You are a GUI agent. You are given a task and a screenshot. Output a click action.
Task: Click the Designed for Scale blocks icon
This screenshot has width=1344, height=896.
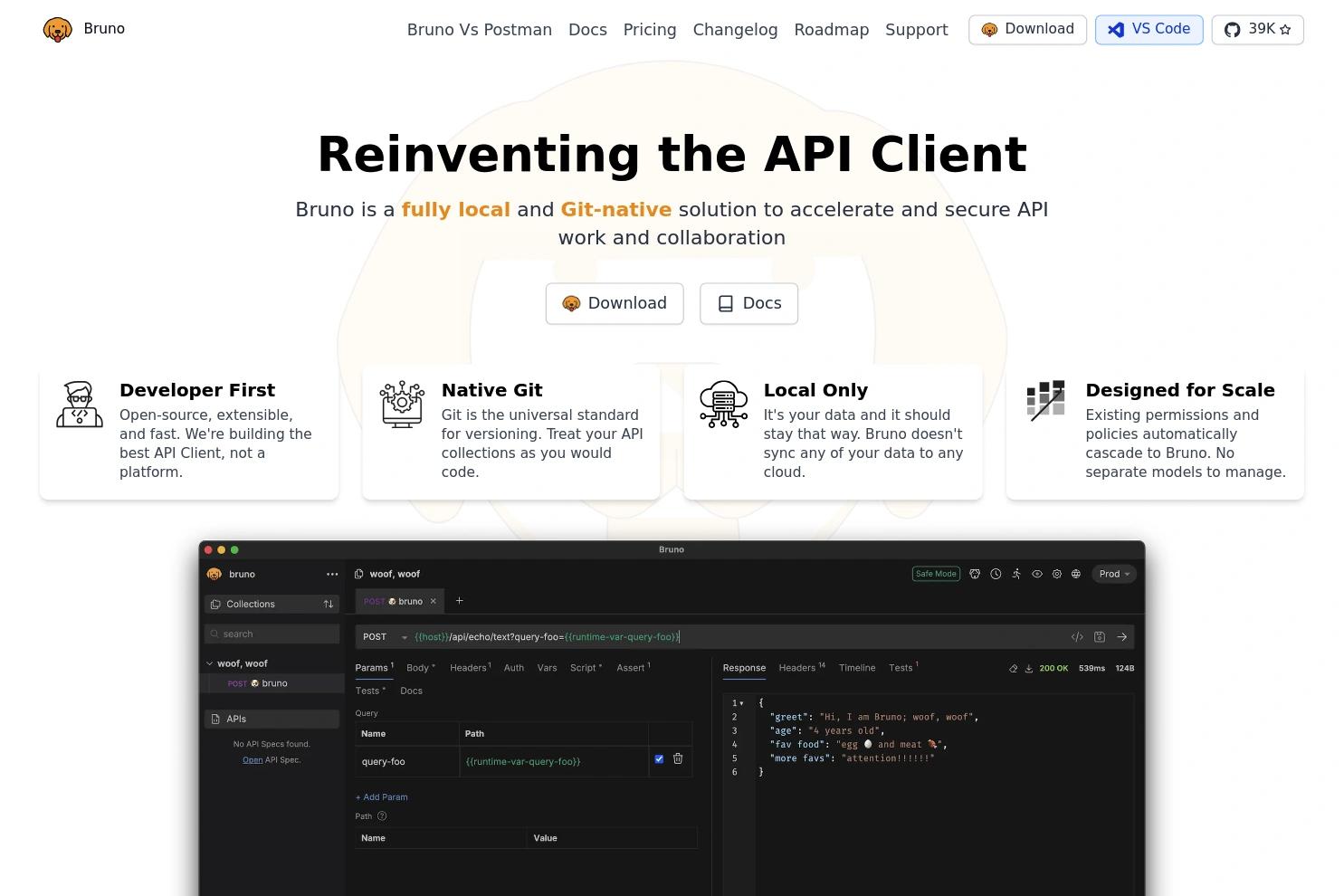(1046, 401)
